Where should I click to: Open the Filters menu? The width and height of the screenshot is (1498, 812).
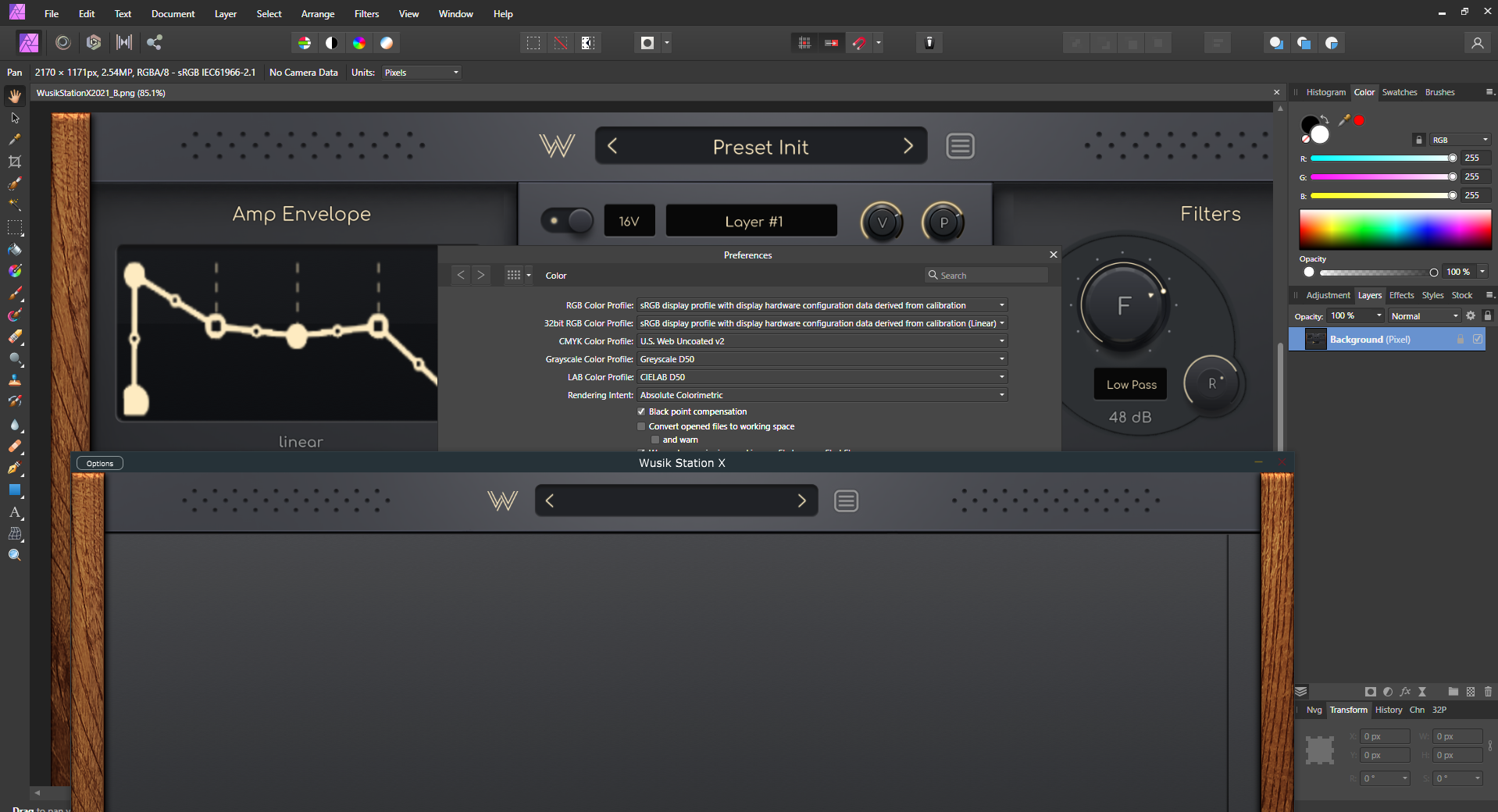[366, 14]
